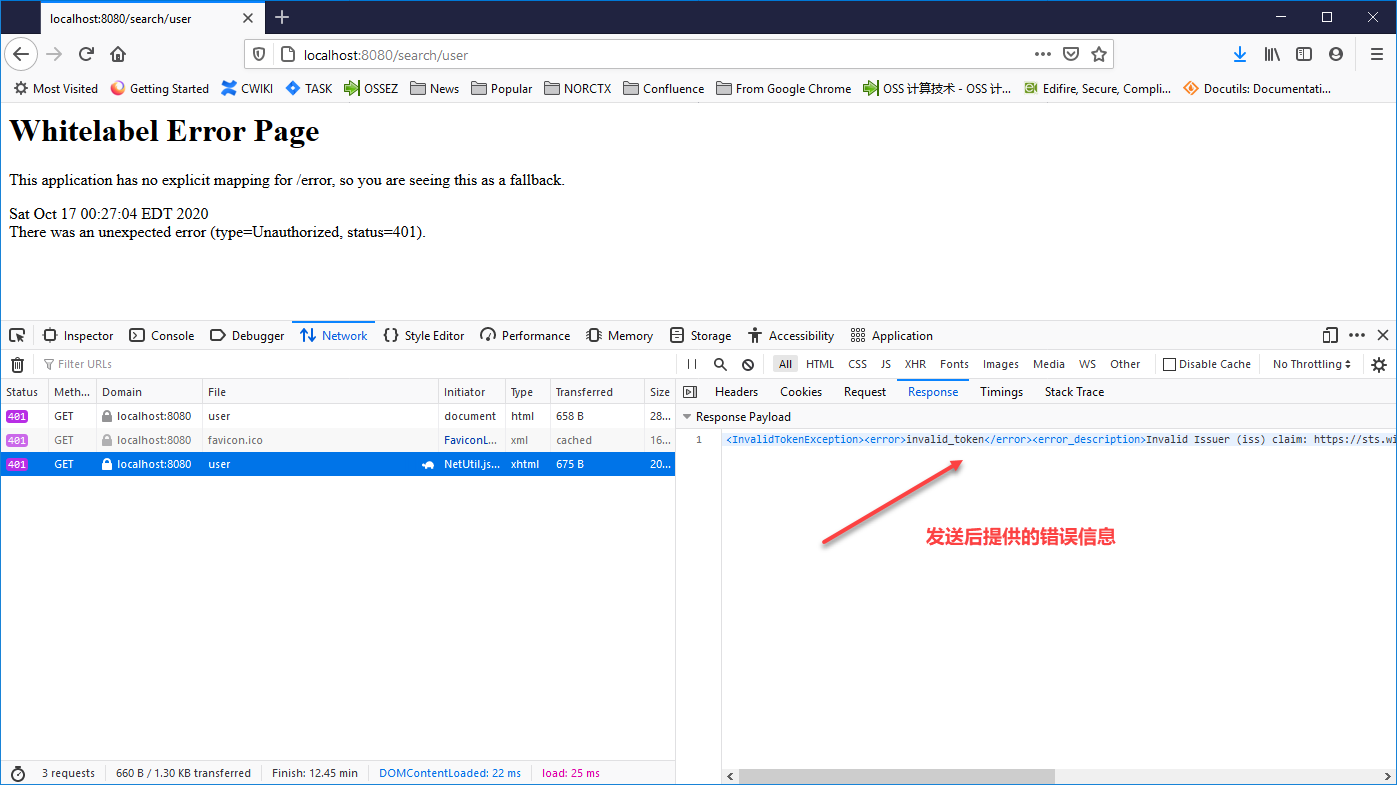Bookmark this page with the star icon
The width and height of the screenshot is (1397, 785).
(x=1099, y=54)
